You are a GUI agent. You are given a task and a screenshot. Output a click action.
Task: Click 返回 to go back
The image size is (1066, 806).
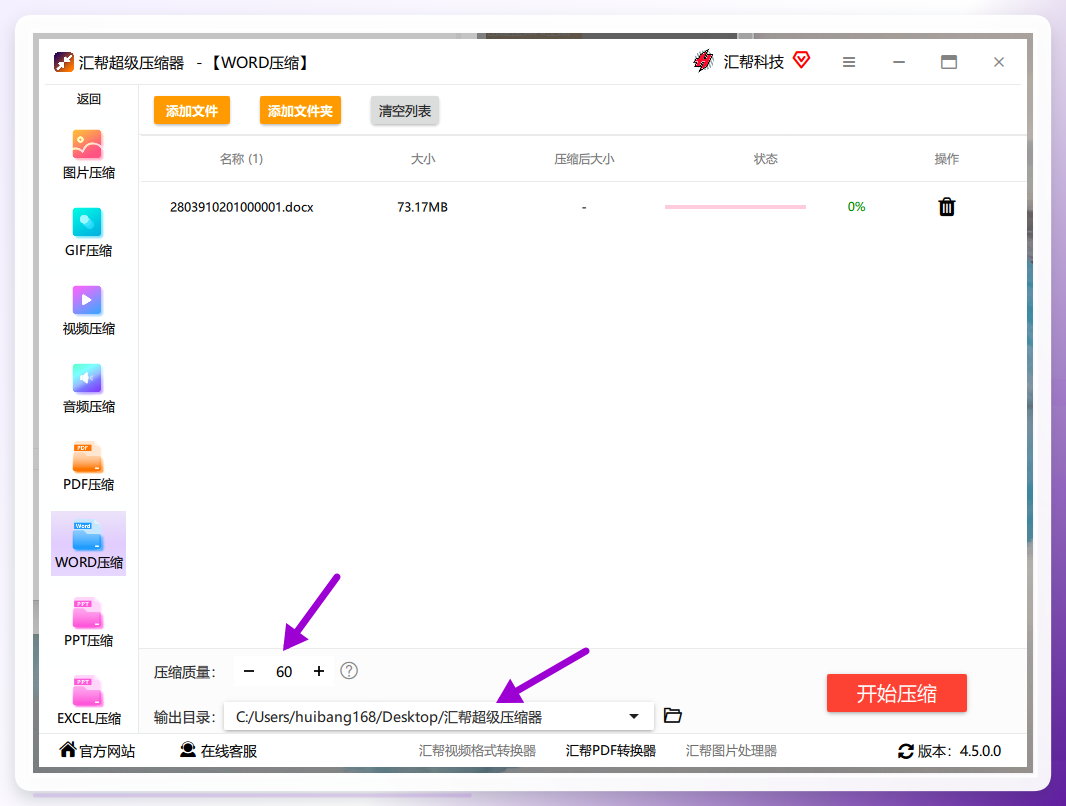click(88, 99)
